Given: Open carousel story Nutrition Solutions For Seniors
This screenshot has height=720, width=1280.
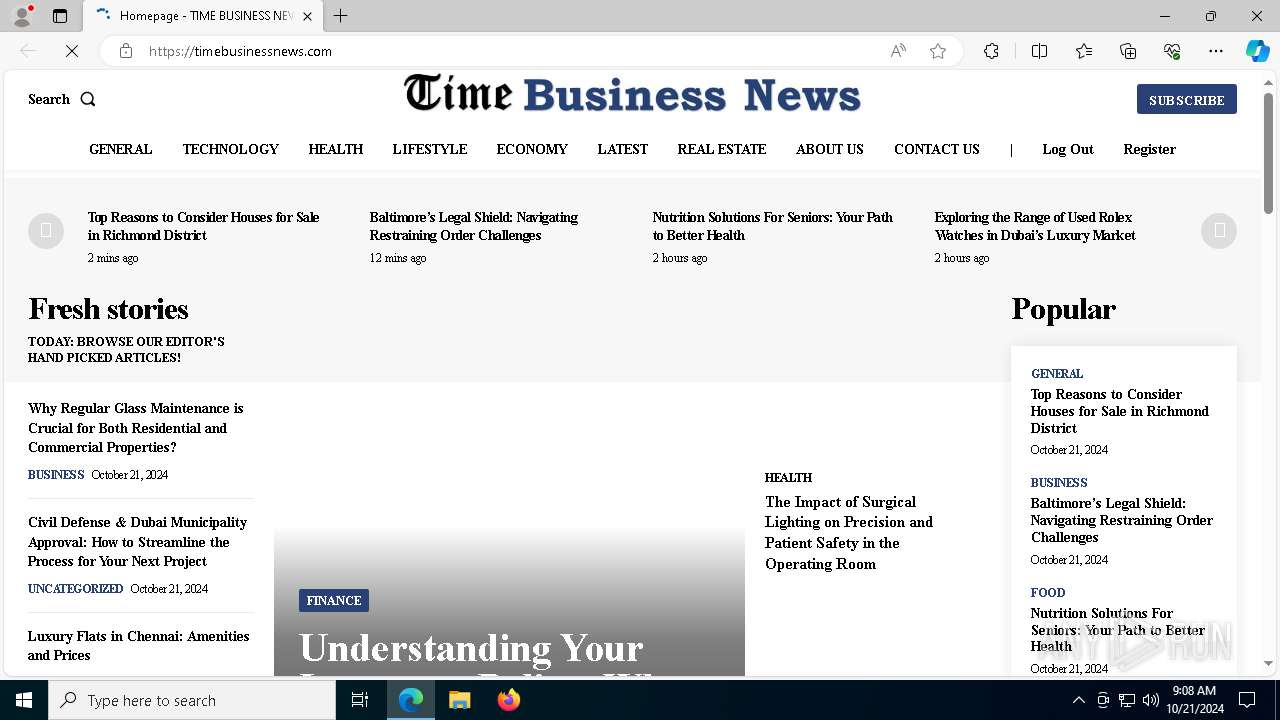Looking at the screenshot, I should 773,226.
